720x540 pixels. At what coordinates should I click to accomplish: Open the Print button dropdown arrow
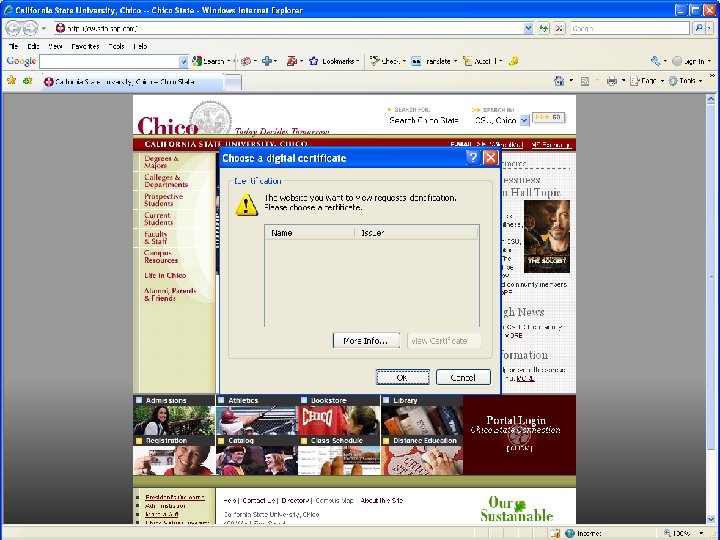[624, 81]
